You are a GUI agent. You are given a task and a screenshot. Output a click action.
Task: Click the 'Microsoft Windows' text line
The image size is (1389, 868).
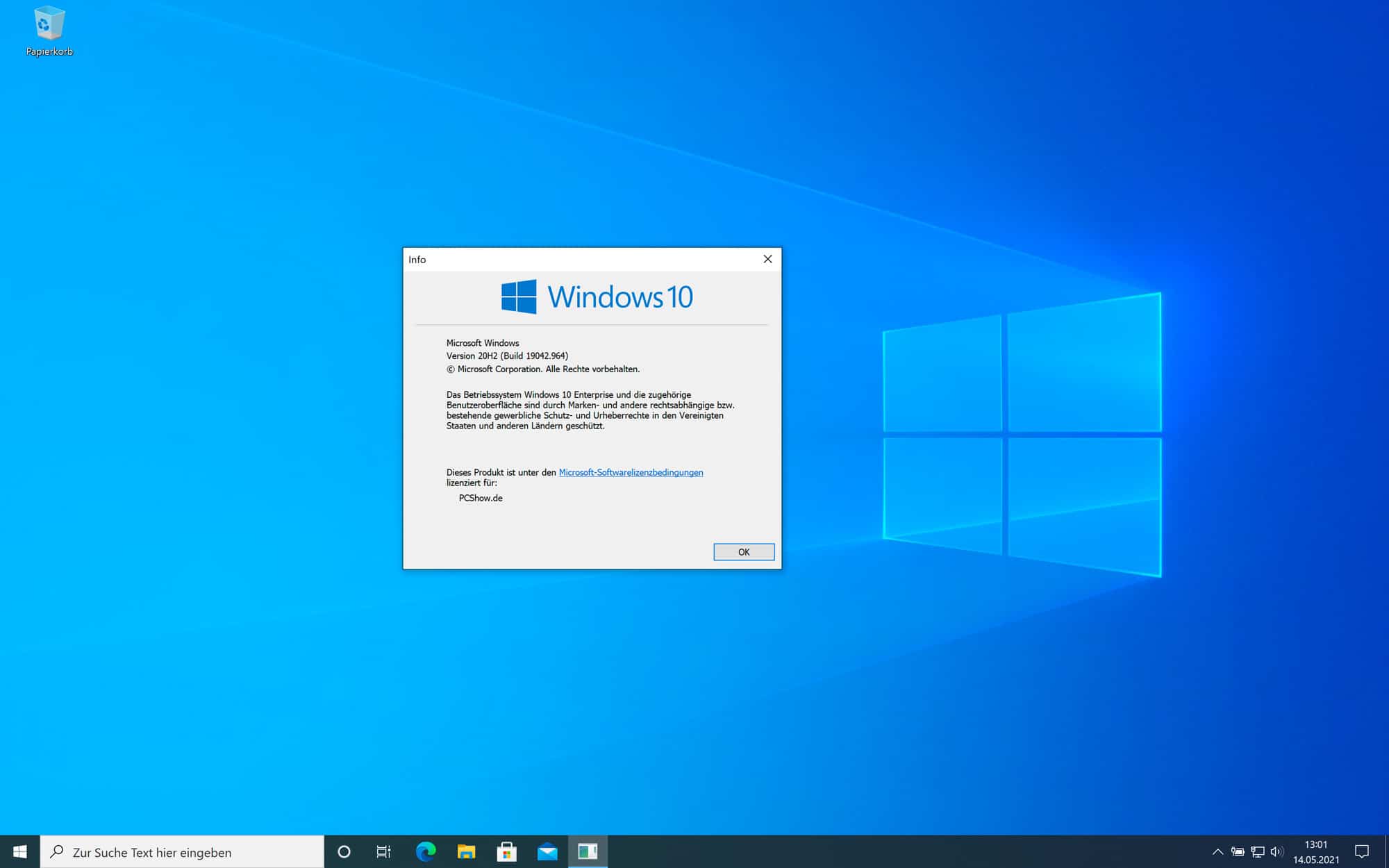point(483,343)
